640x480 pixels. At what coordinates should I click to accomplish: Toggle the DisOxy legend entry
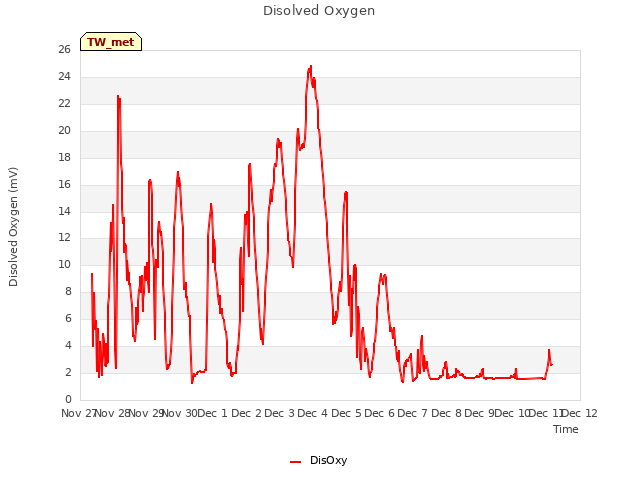(x=318, y=460)
